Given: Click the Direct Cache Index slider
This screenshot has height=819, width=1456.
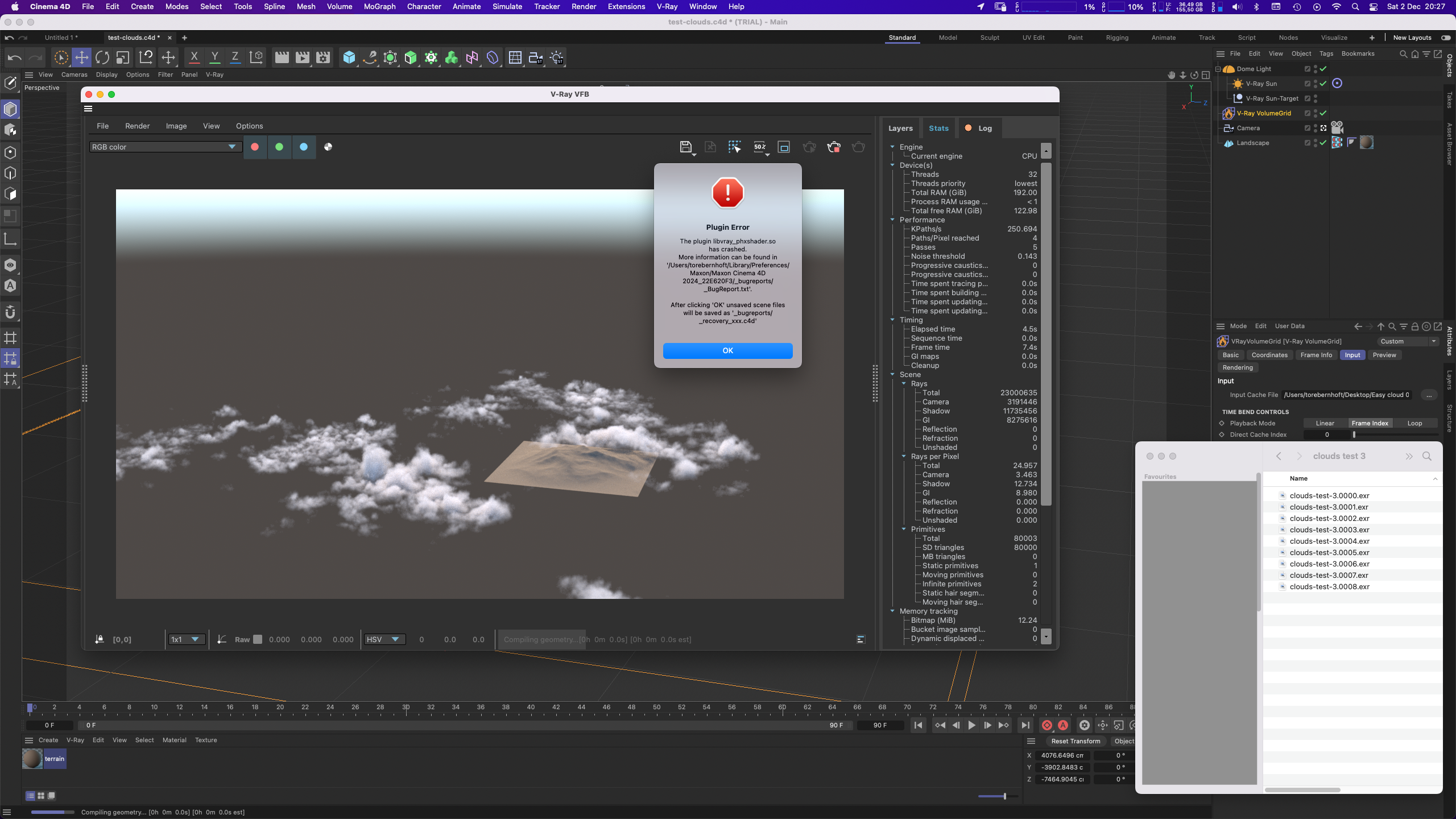Looking at the screenshot, I should click(1395, 435).
